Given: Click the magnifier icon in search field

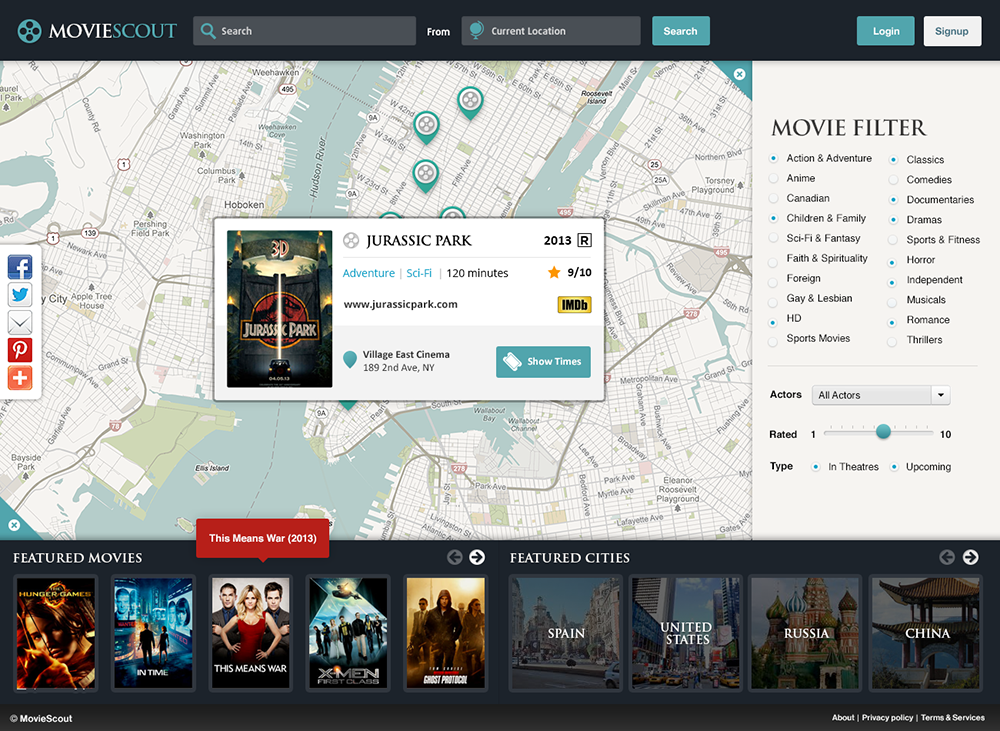Looking at the screenshot, I should 207,31.
